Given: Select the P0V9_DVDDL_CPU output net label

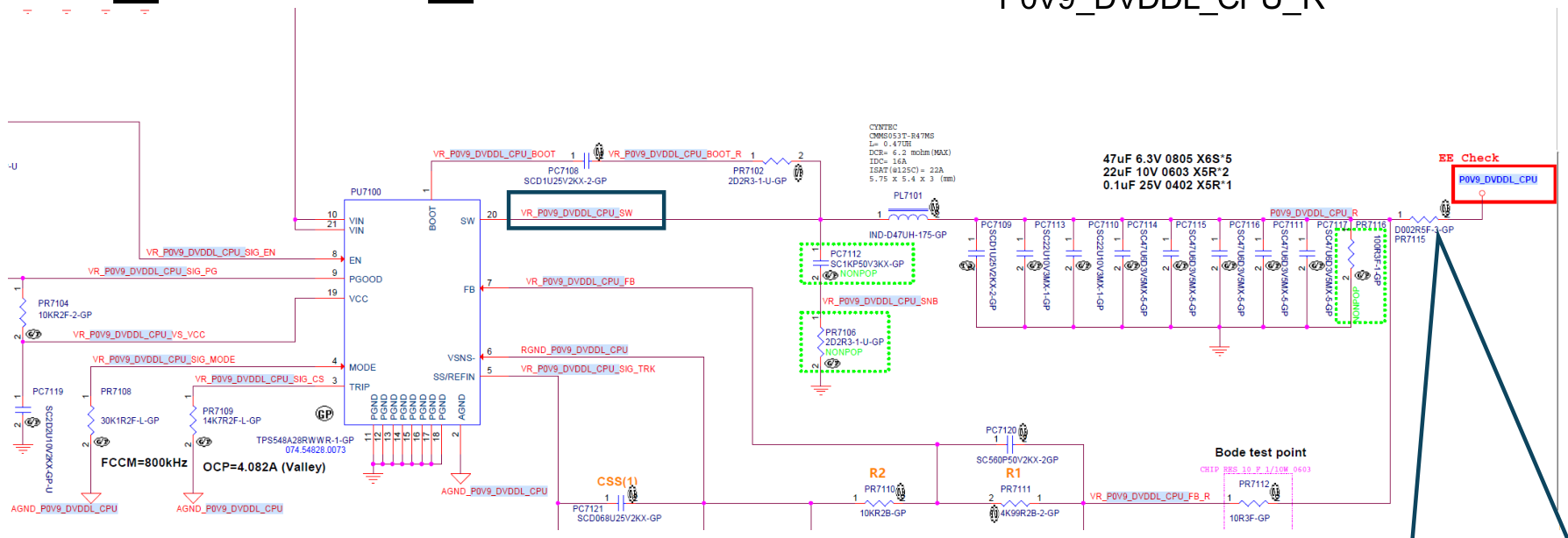Looking at the screenshot, I should pyautogui.click(x=1498, y=180).
